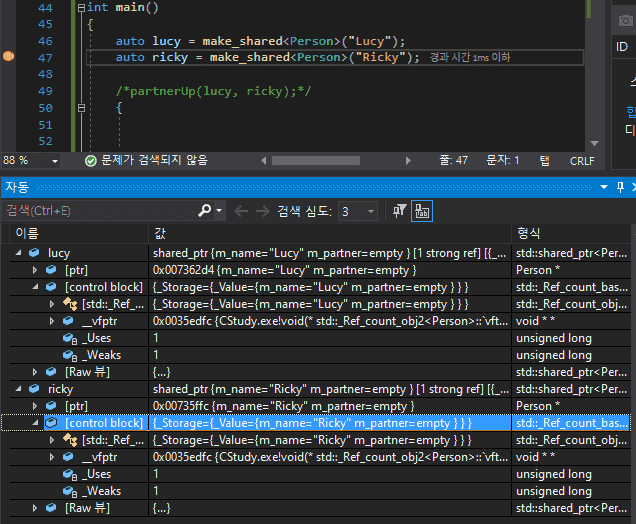Open the search depth dropdown
The image size is (636, 524).
tap(371, 211)
